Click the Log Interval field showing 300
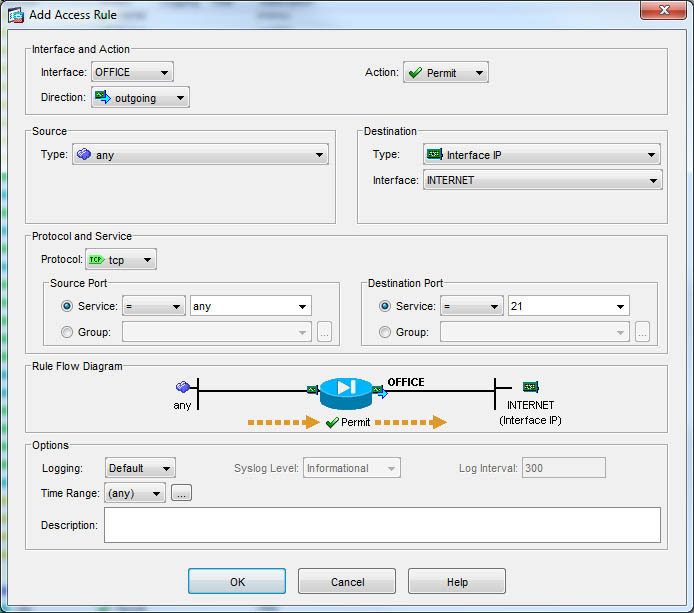694x613 pixels. (x=563, y=468)
